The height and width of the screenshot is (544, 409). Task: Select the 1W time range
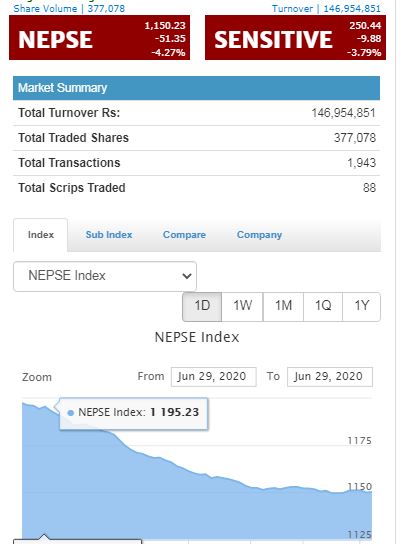[x=242, y=306]
